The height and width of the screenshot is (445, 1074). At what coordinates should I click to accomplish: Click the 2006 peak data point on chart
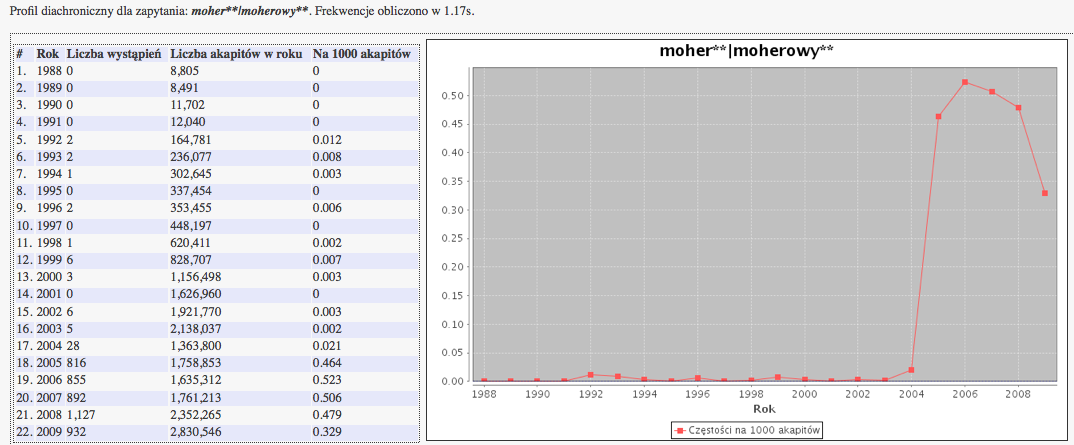tap(965, 82)
